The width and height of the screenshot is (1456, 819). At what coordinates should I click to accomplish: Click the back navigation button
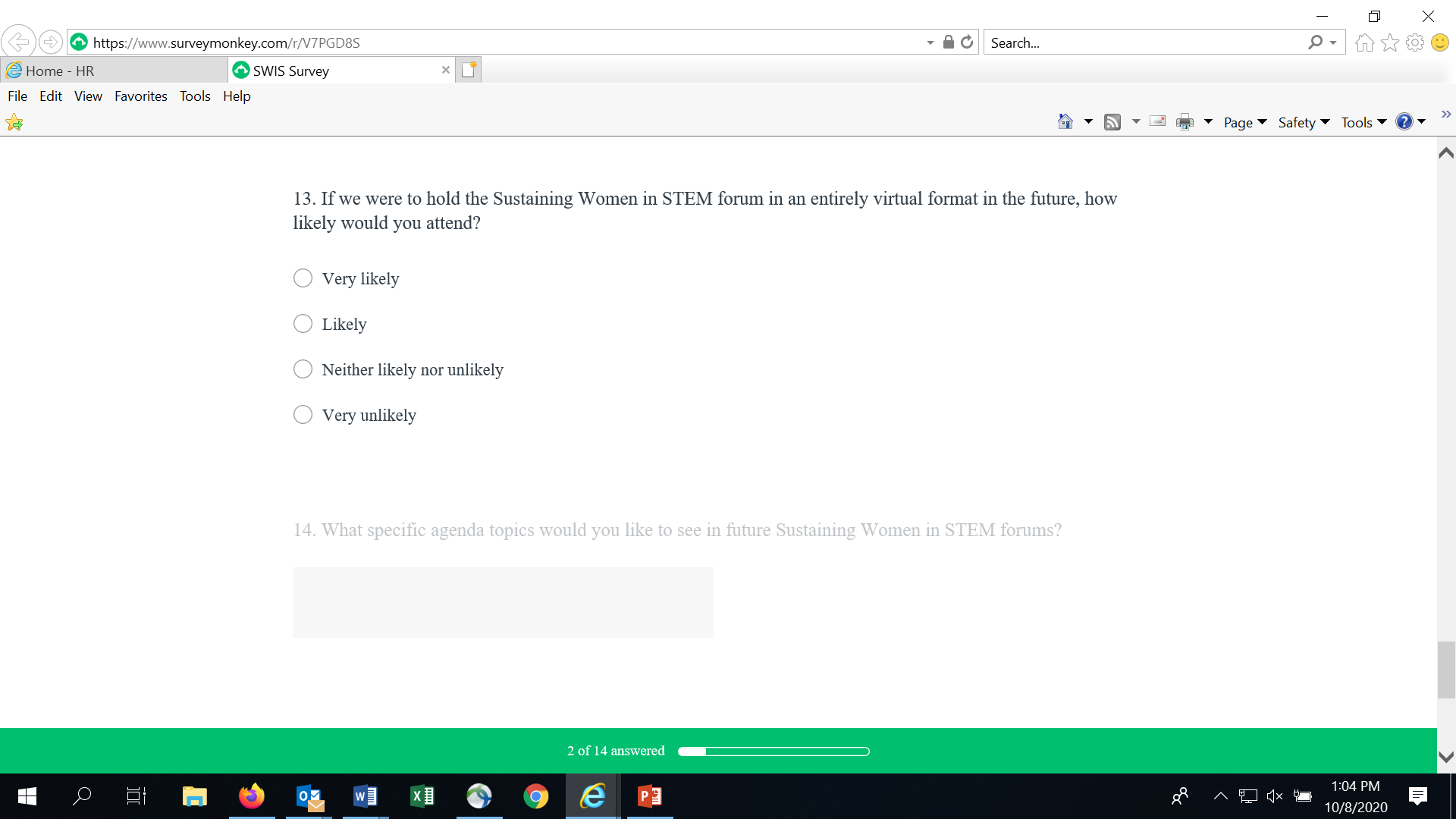click(x=18, y=42)
